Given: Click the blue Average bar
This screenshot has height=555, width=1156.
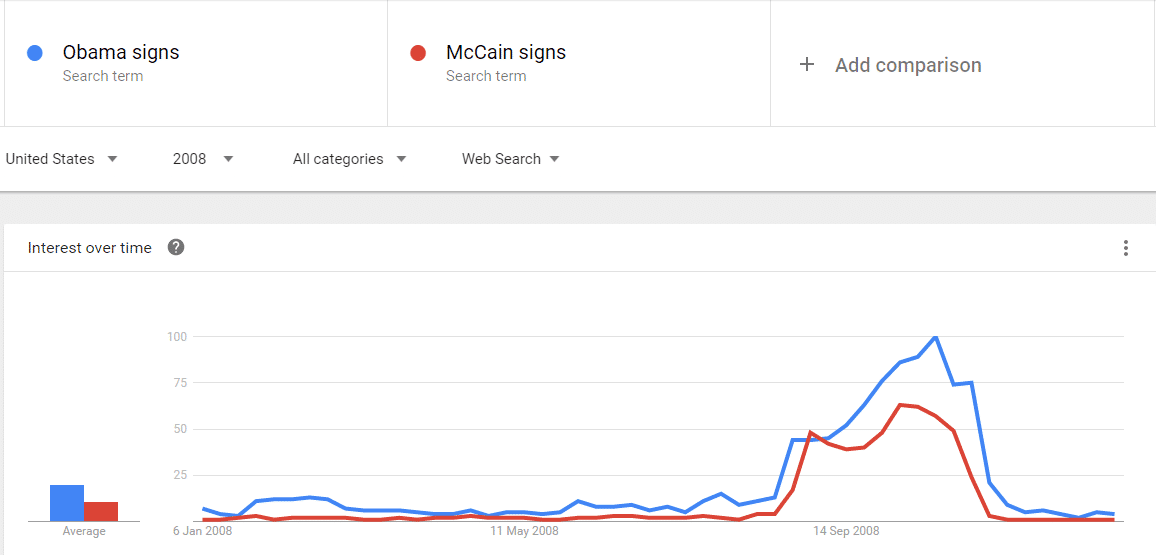Looking at the screenshot, I should pos(66,503).
